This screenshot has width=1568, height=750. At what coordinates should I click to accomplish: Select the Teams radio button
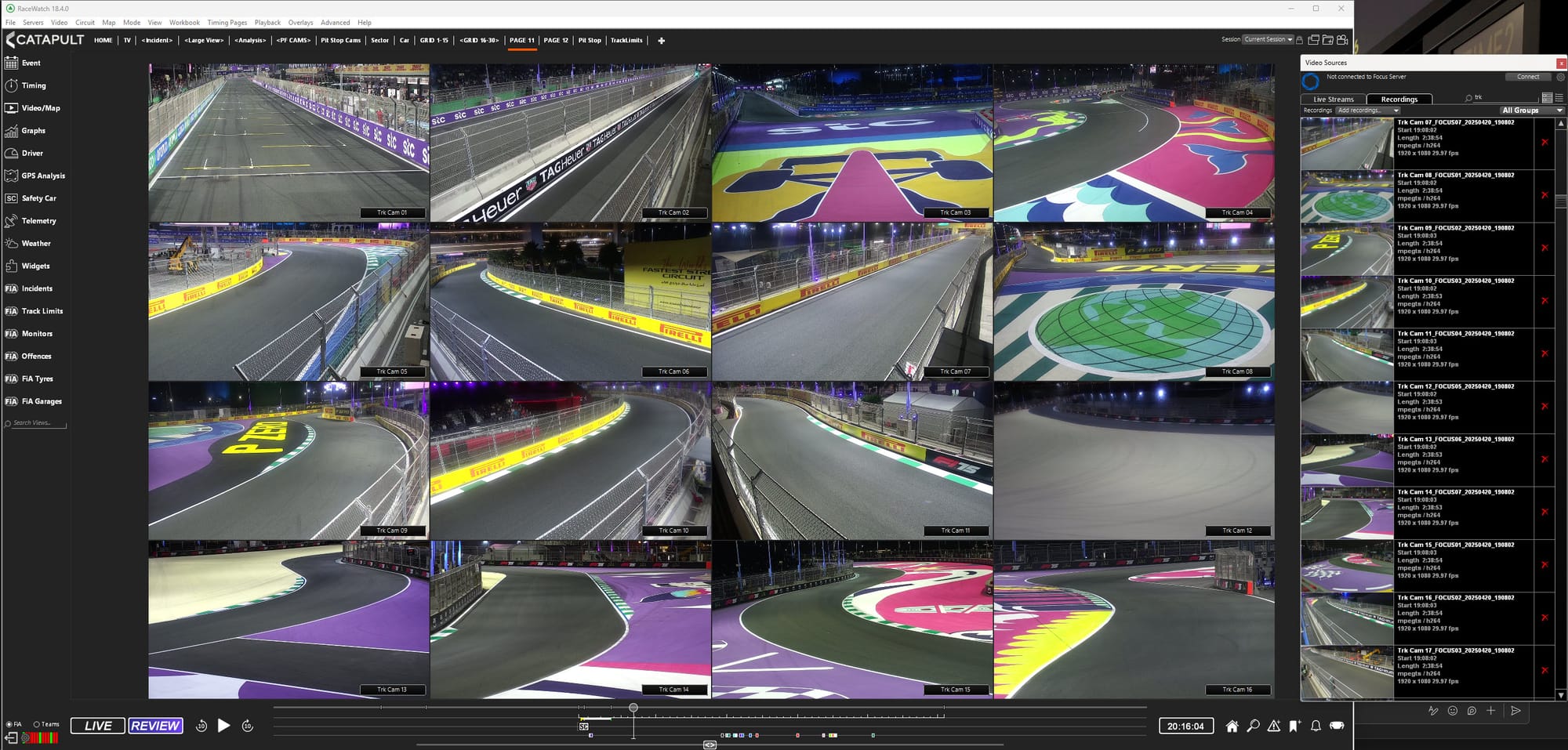[36, 724]
